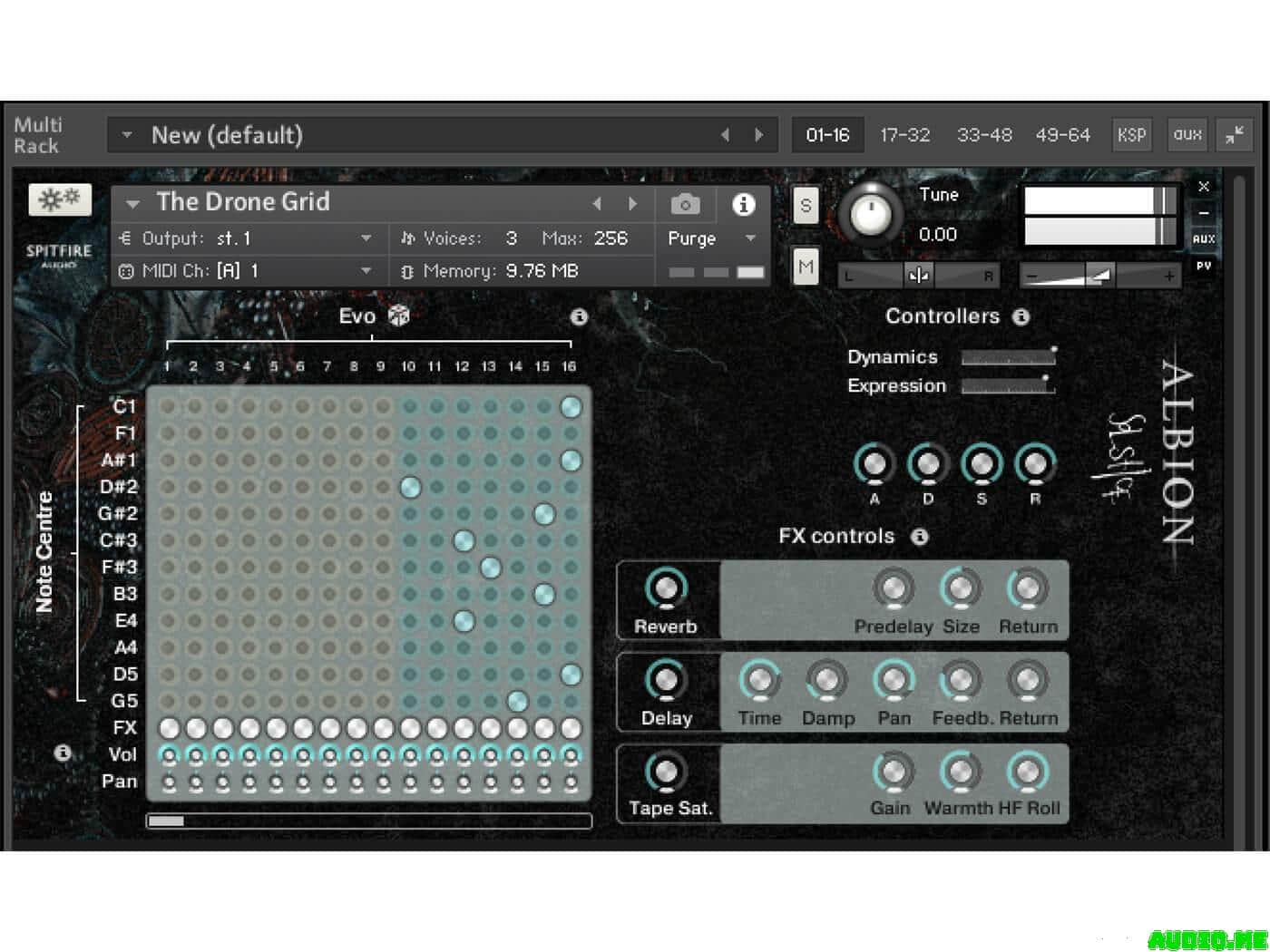Click the small AUX button beside meters
The height and width of the screenshot is (952, 1270).
tap(1204, 239)
